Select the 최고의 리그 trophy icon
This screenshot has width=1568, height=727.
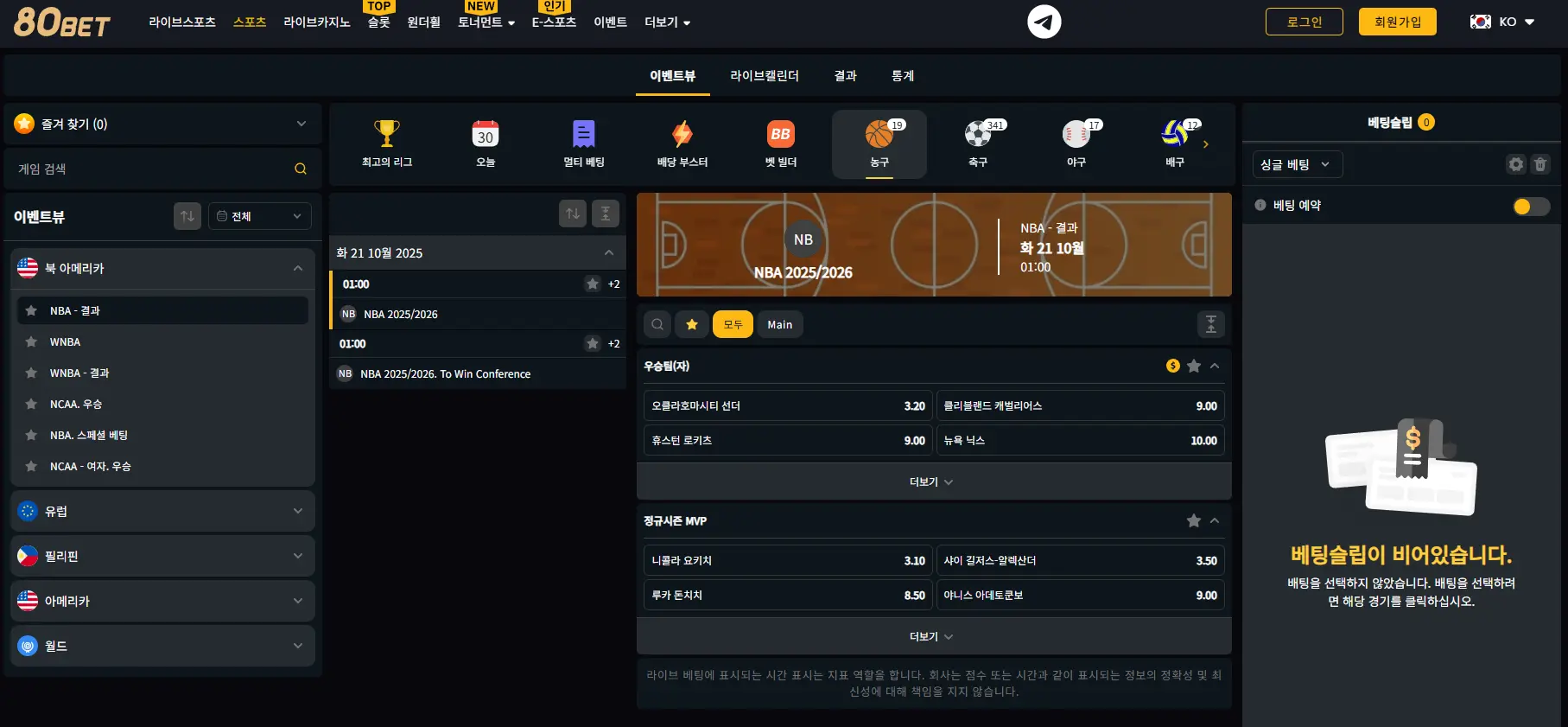coord(387,134)
